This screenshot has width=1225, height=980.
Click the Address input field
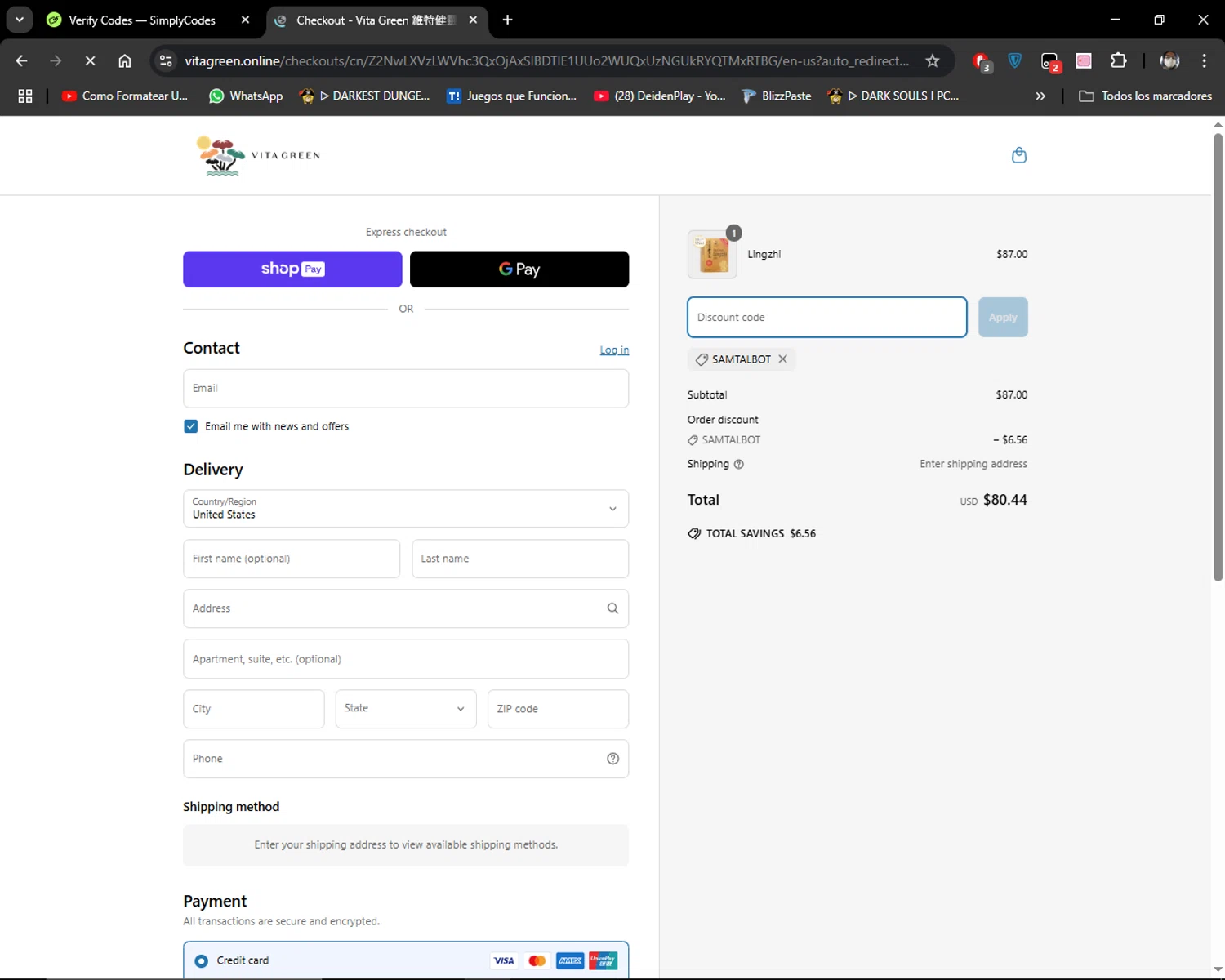[406, 608]
